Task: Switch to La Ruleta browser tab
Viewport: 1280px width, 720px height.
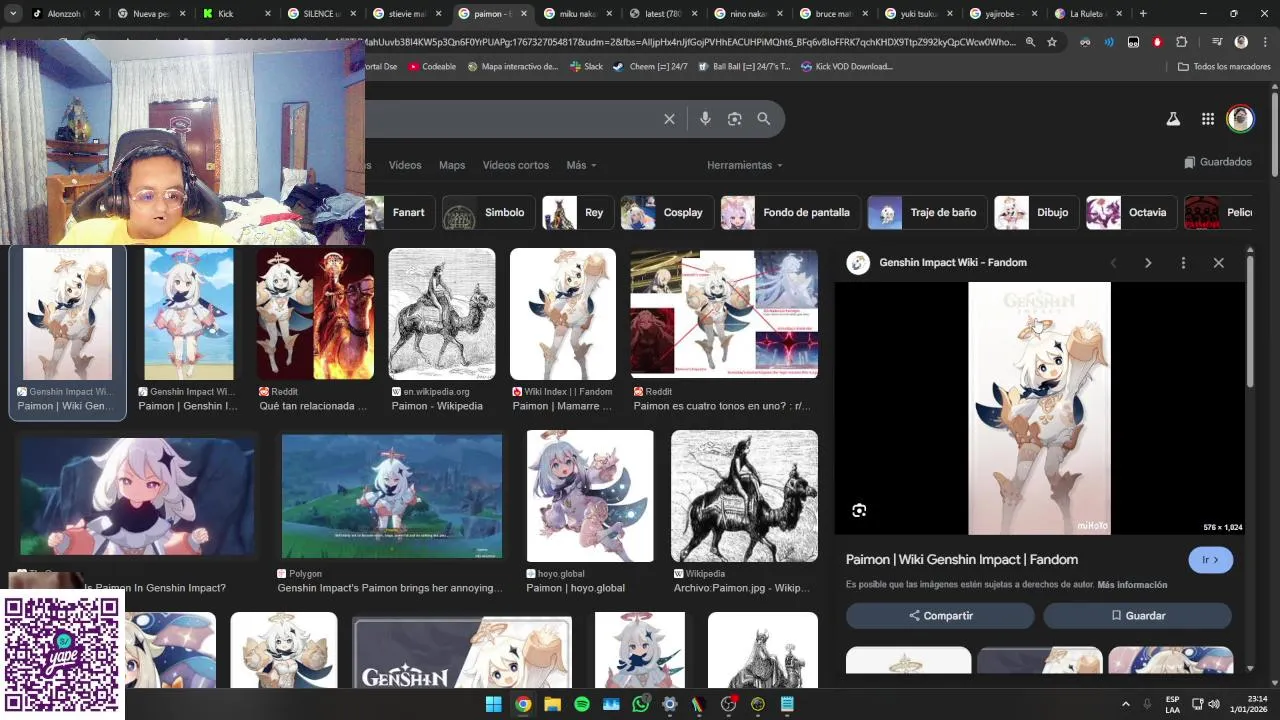Action: tap(1086, 14)
